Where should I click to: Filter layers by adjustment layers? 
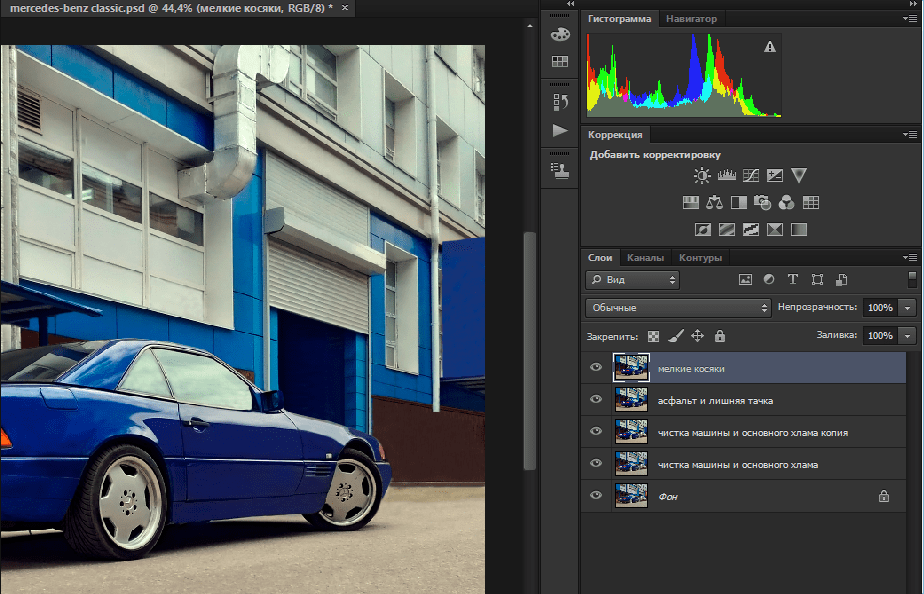[769, 280]
